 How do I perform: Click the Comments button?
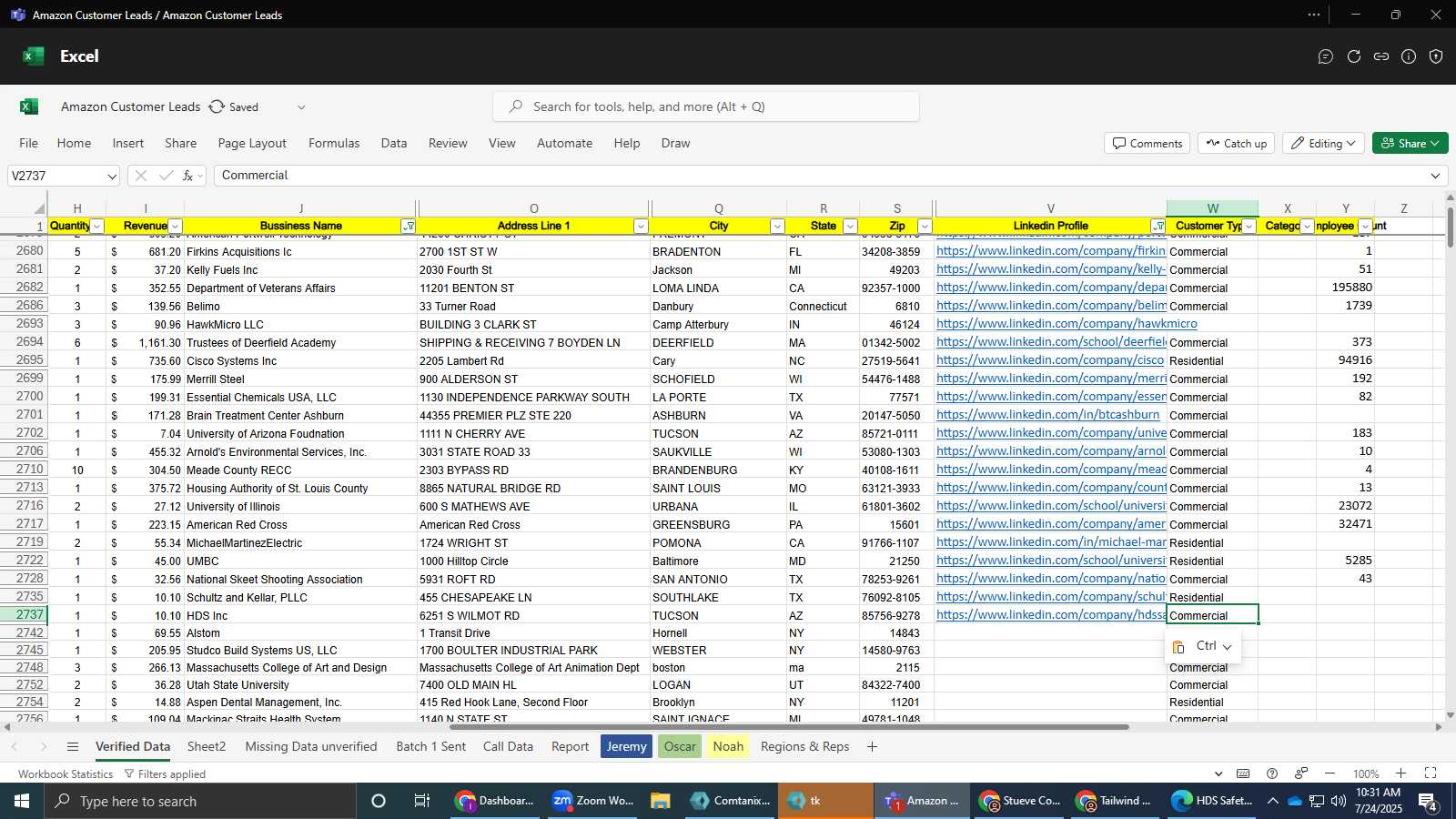[x=1148, y=143]
